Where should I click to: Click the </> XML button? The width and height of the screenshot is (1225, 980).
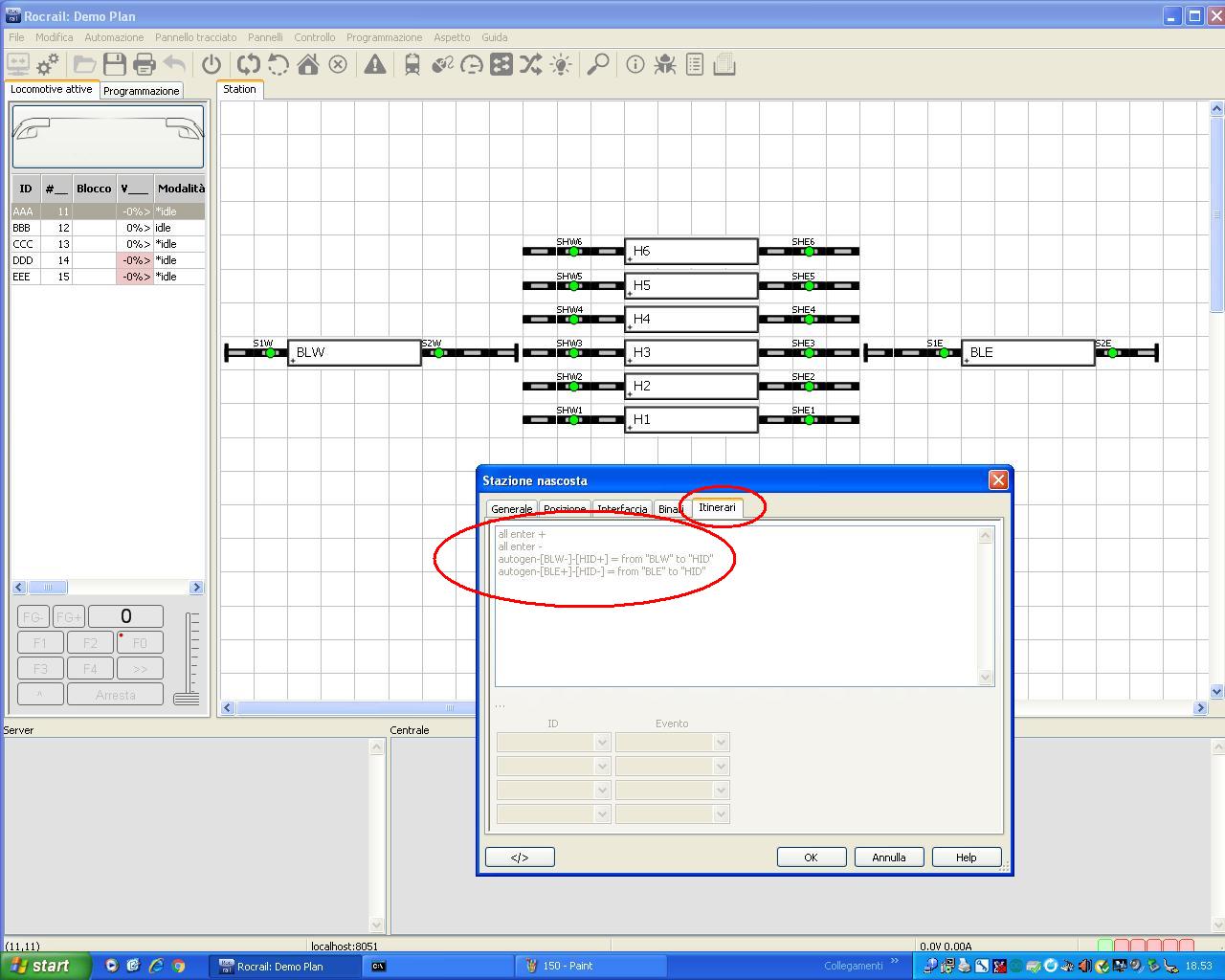point(520,857)
